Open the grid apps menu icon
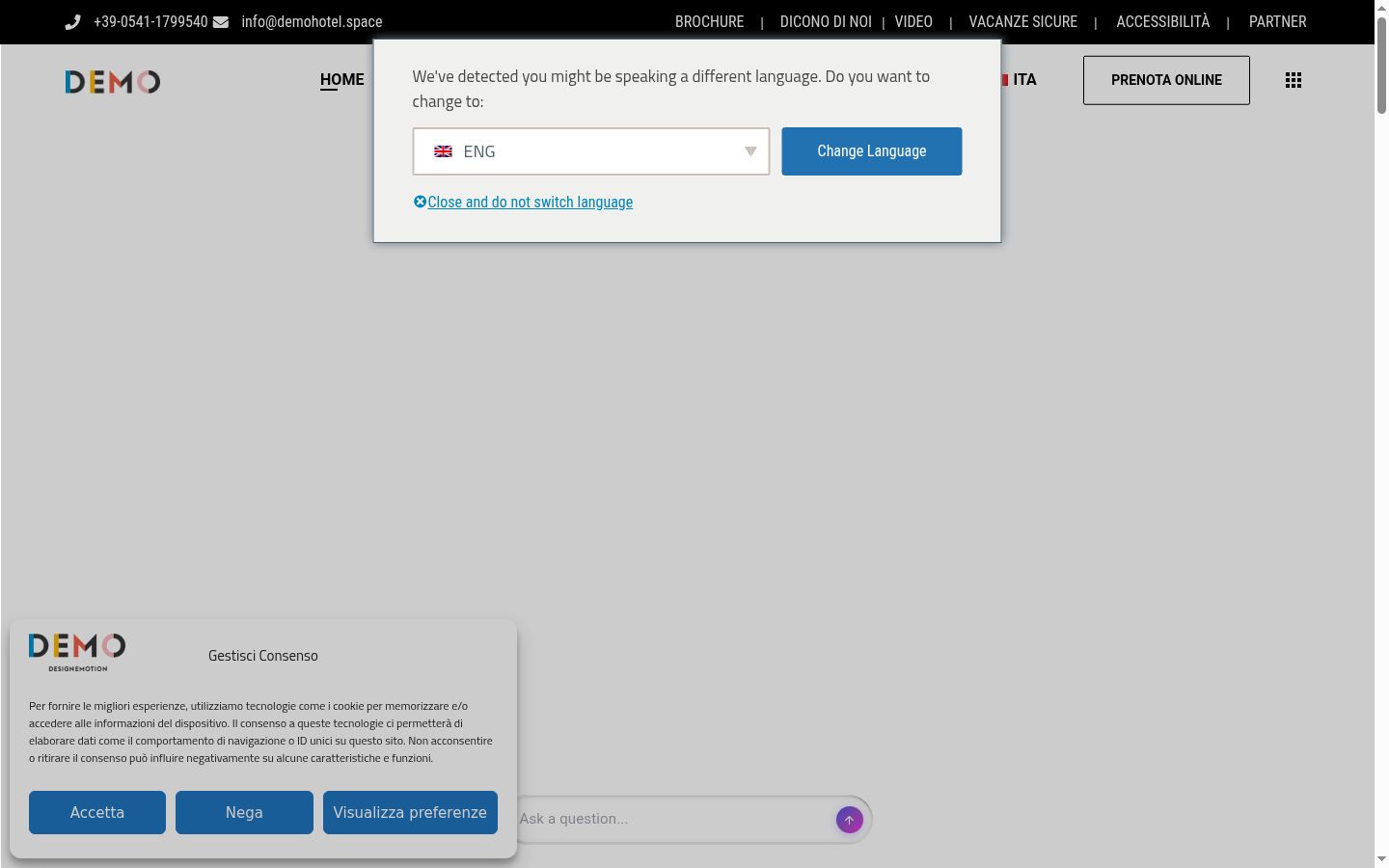This screenshot has width=1389, height=868. (1294, 80)
